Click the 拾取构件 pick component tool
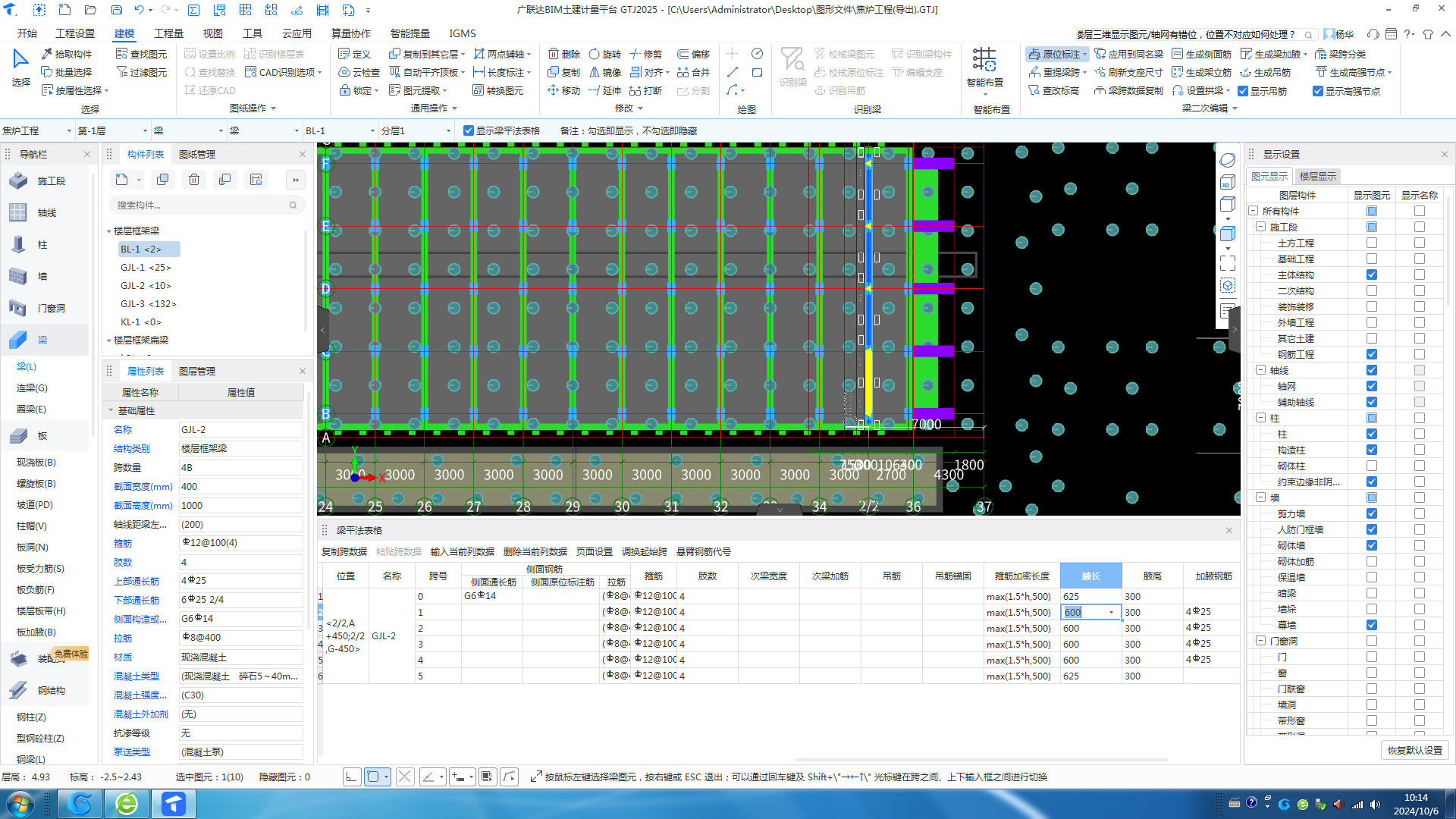 (x=67, y=54)
